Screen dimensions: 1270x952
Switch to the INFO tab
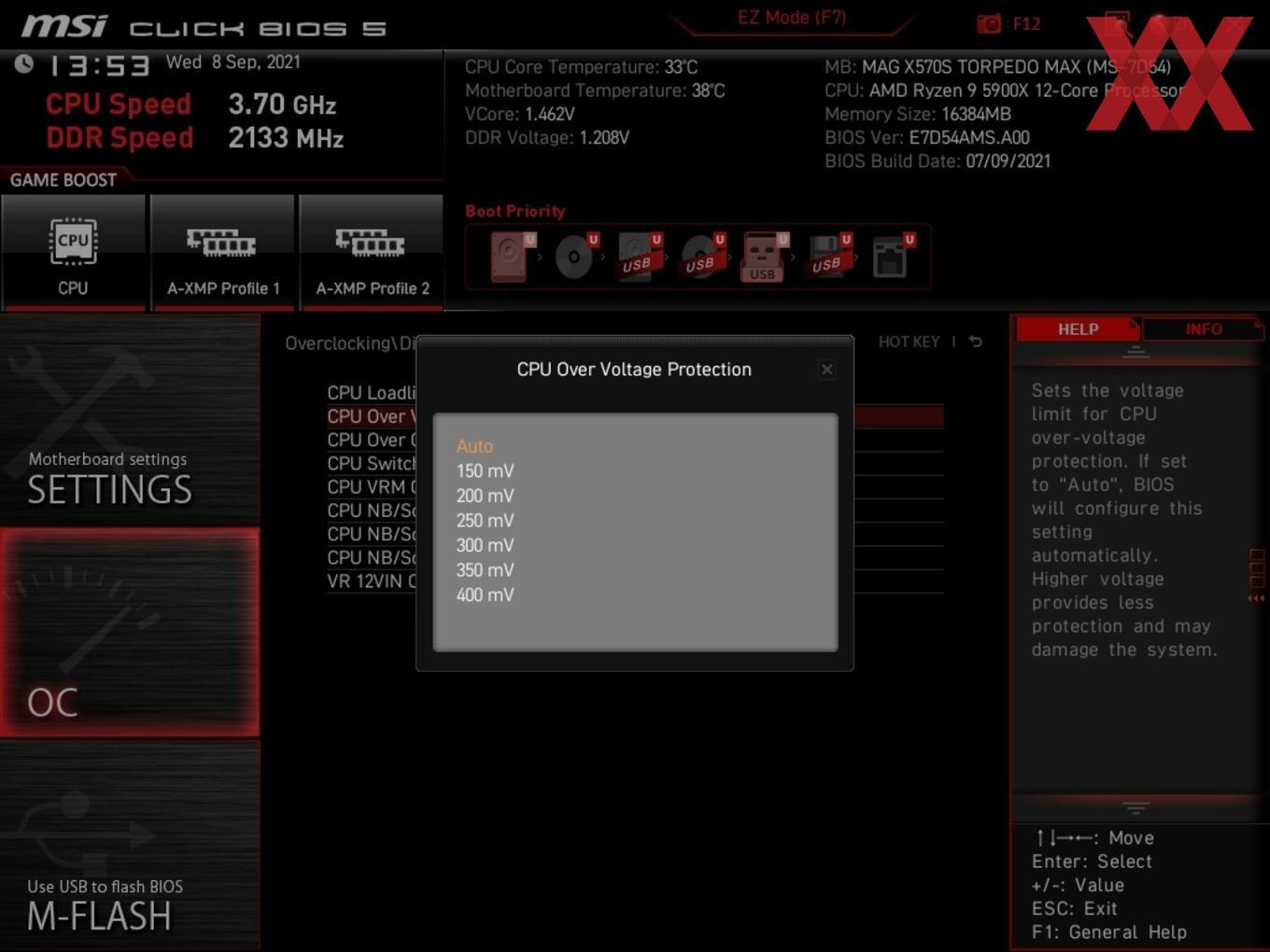1203,329
